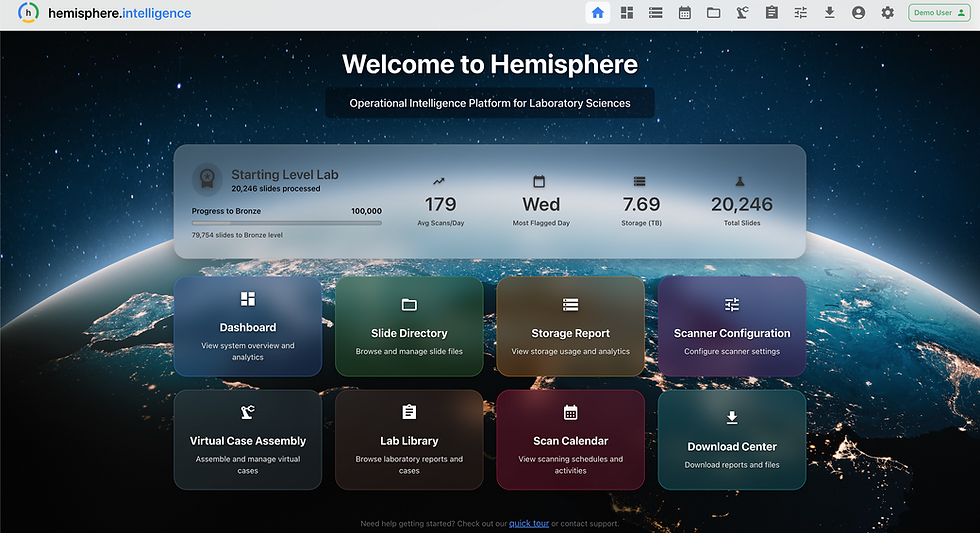Click "79,754 slides to Bronze level" text
This screenshot has width=980, height=533.
237,235
